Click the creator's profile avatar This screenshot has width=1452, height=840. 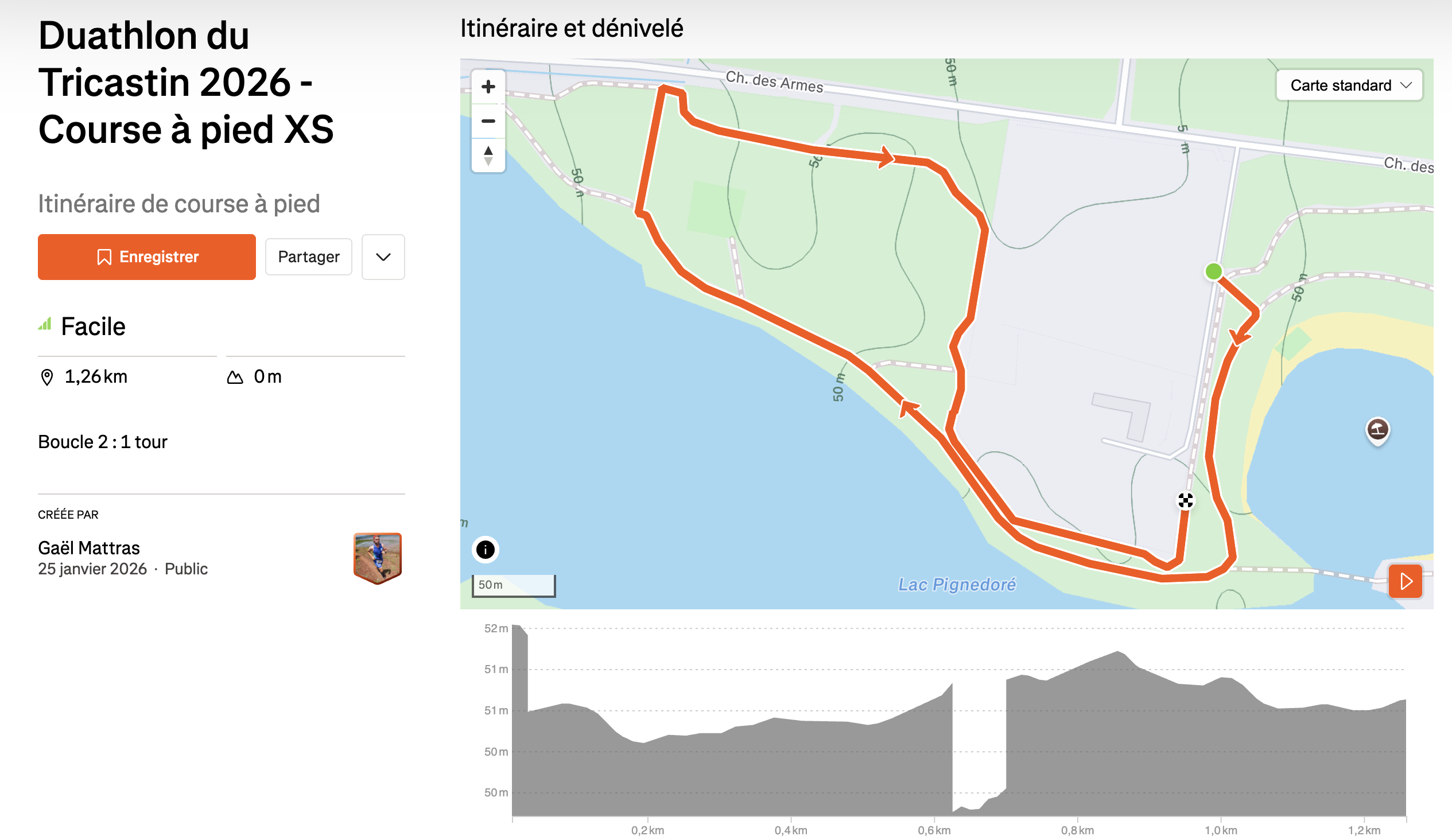378,557
